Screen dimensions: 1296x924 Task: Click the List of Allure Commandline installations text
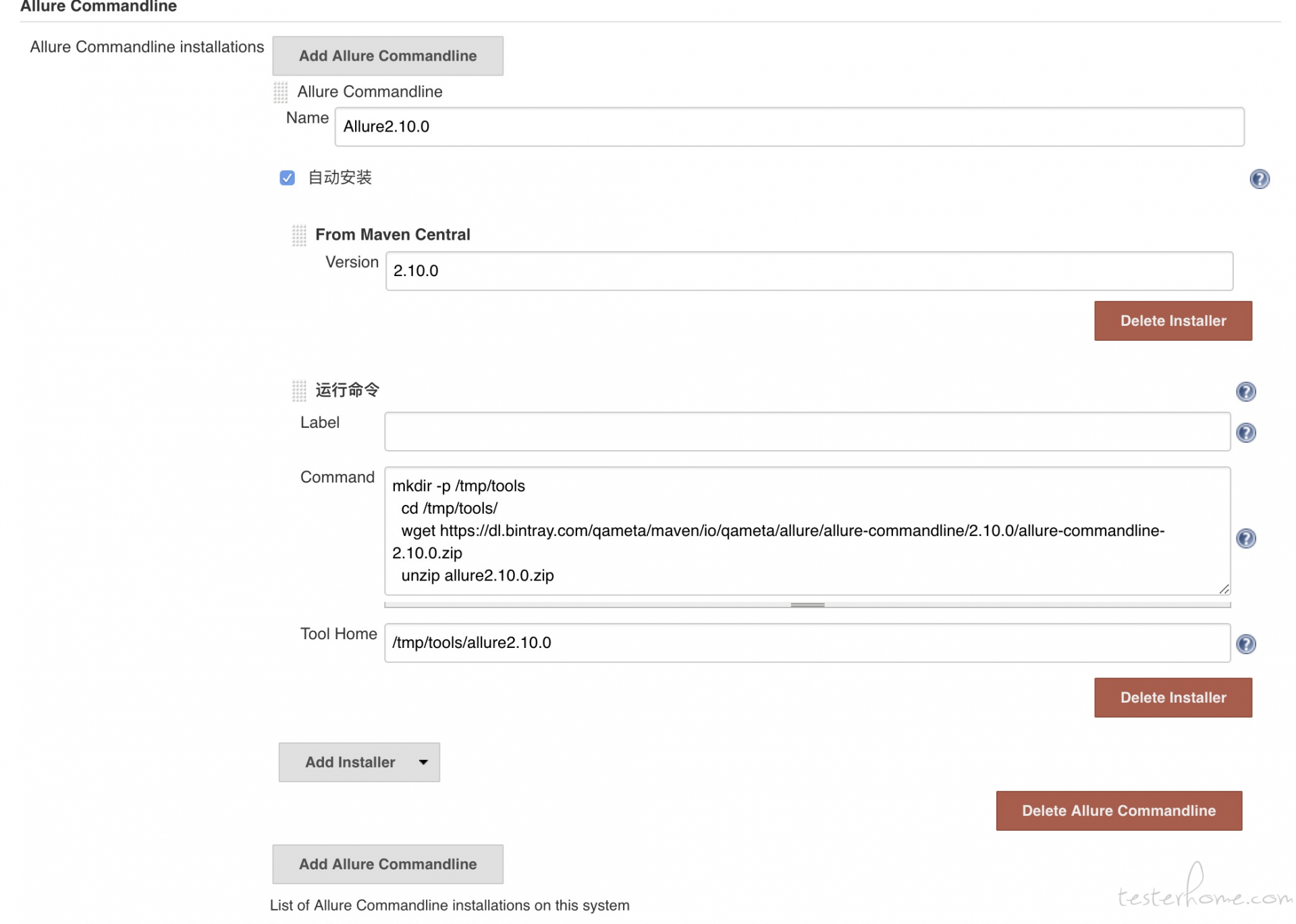pyautogui.click(x=450, y=905)
